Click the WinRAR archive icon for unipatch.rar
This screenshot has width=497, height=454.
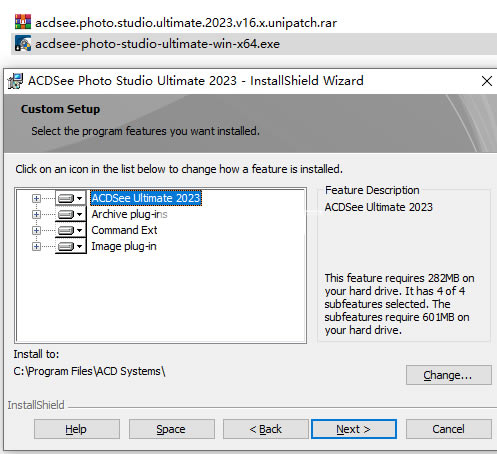[23, 22]
